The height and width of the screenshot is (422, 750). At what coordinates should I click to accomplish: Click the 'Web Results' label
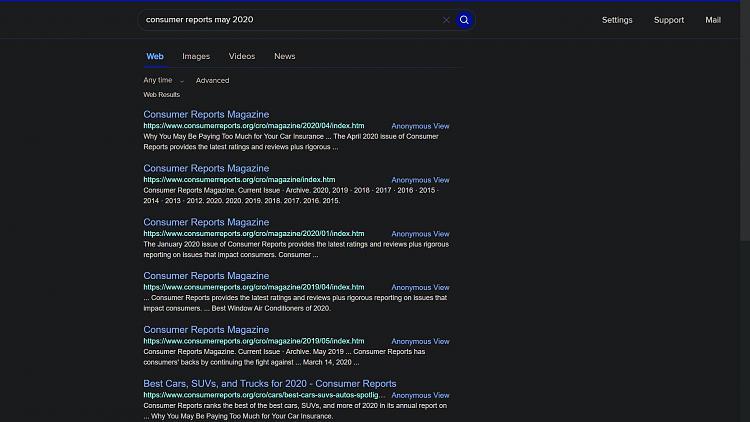pos(162,95)
